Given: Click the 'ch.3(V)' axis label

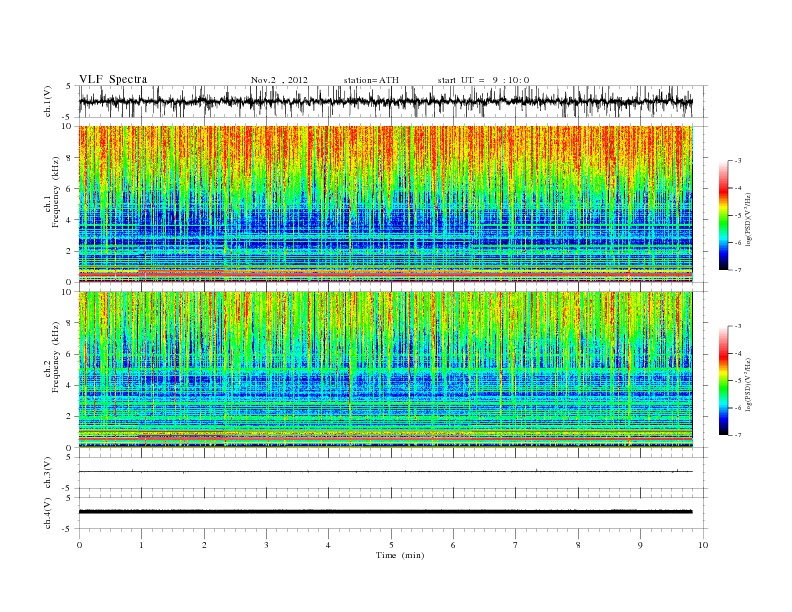Looking at the screenshot, I should (48, 473).
